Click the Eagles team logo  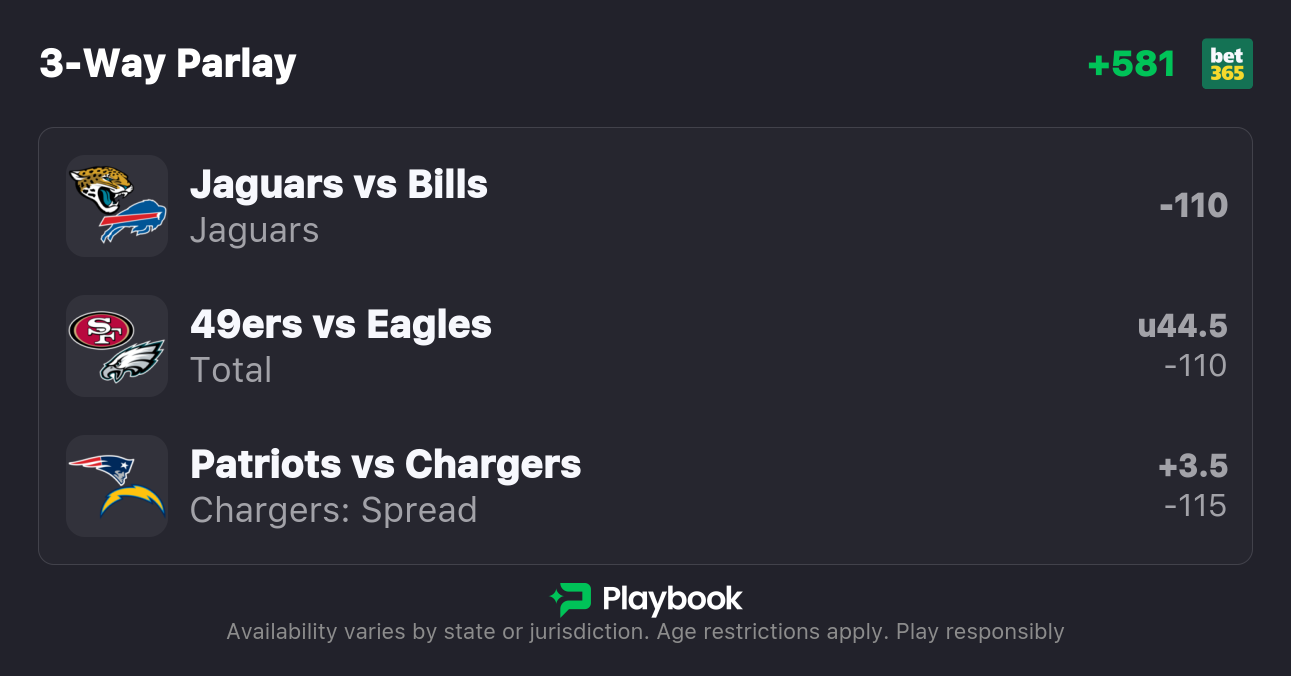(x=132, y=362)
